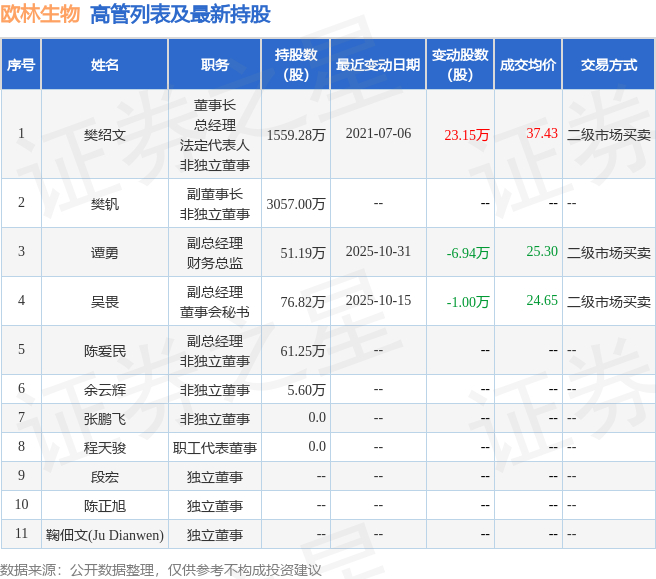Select the 序号 column header
Viewport: 656px width, 579px height.
pyautogui.click(x=21, y=65)
